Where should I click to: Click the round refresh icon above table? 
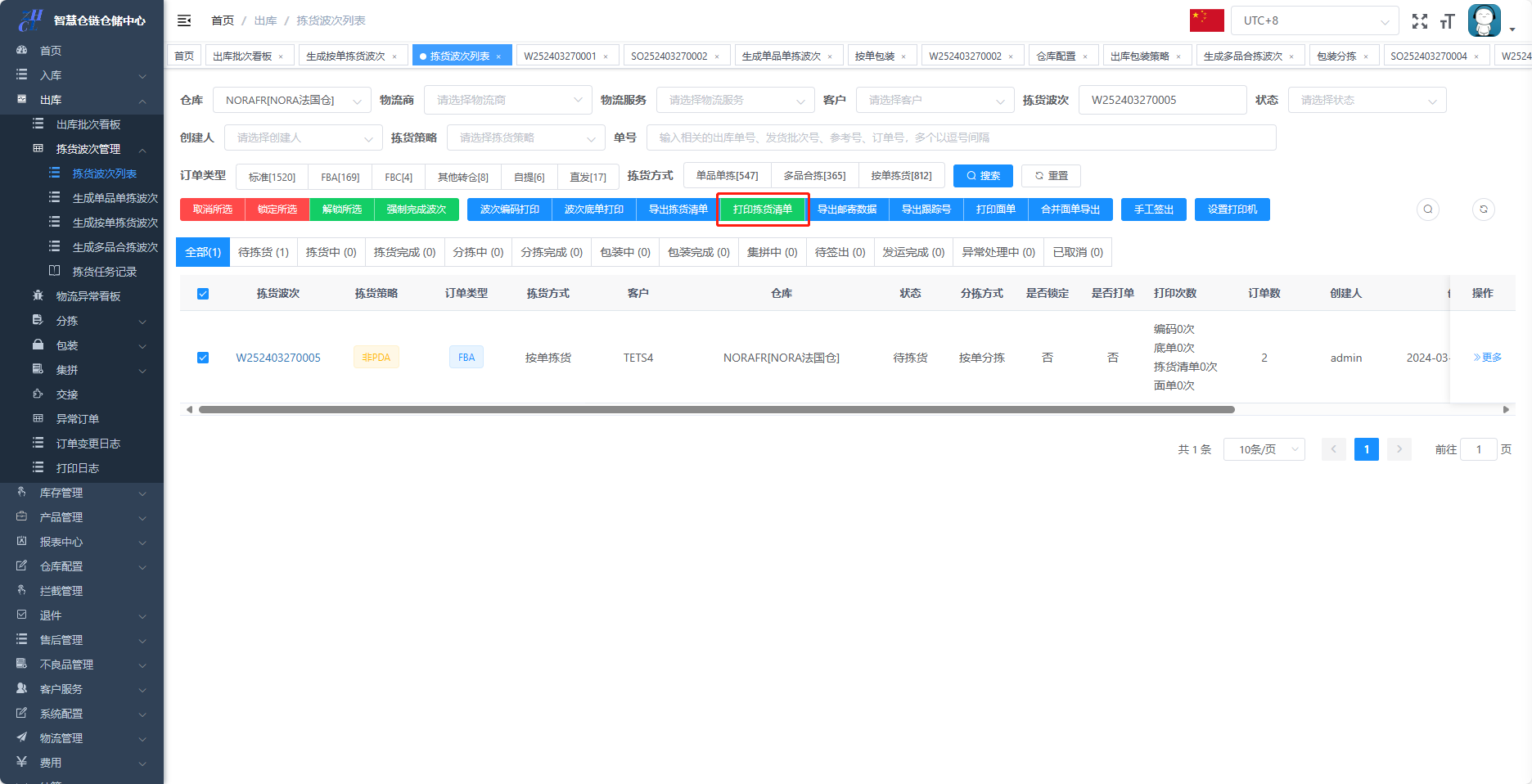(x=1484, y=210)
